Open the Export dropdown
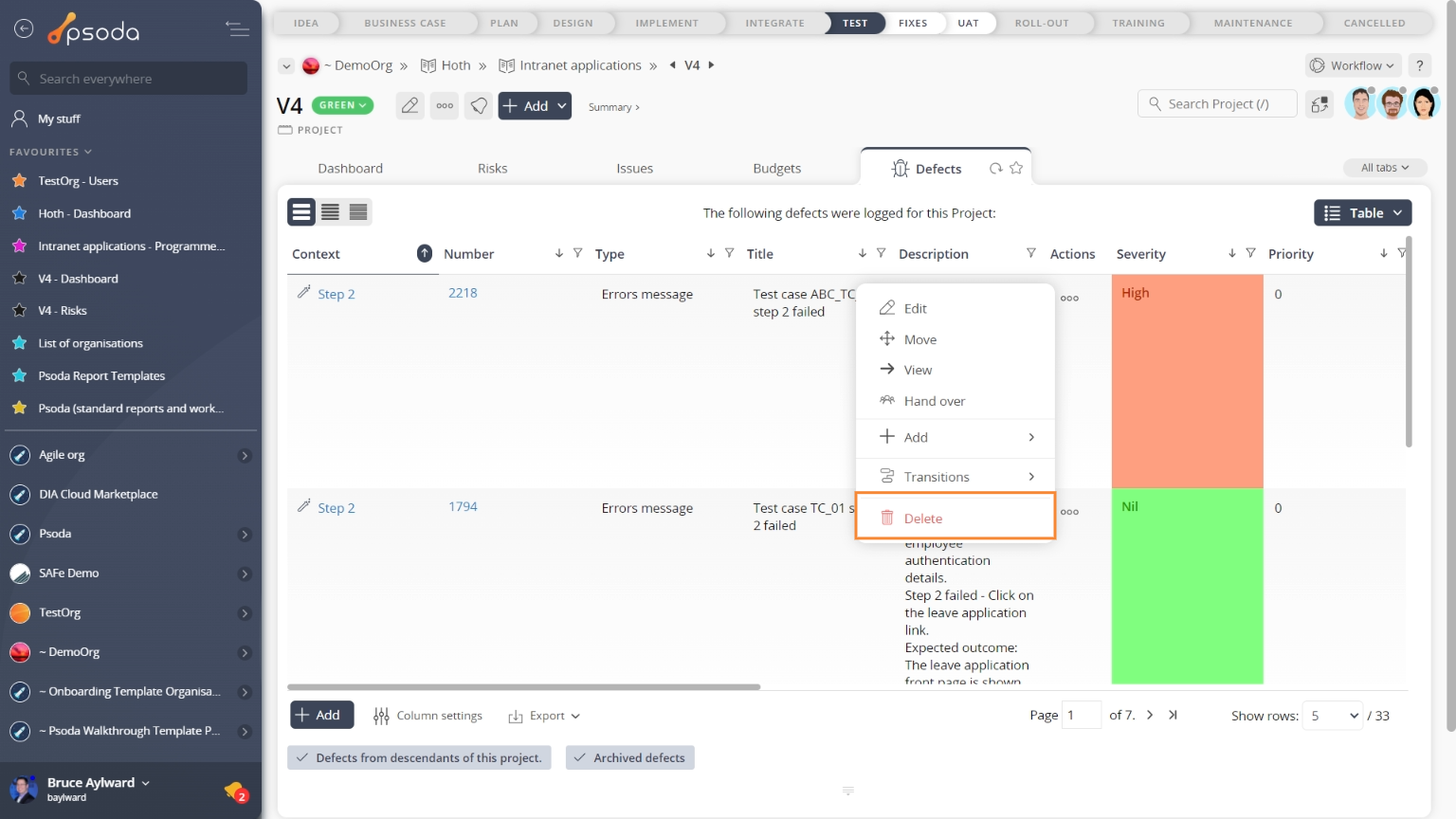This screenshot has height=819, width=1456. [x=544, y=716]
